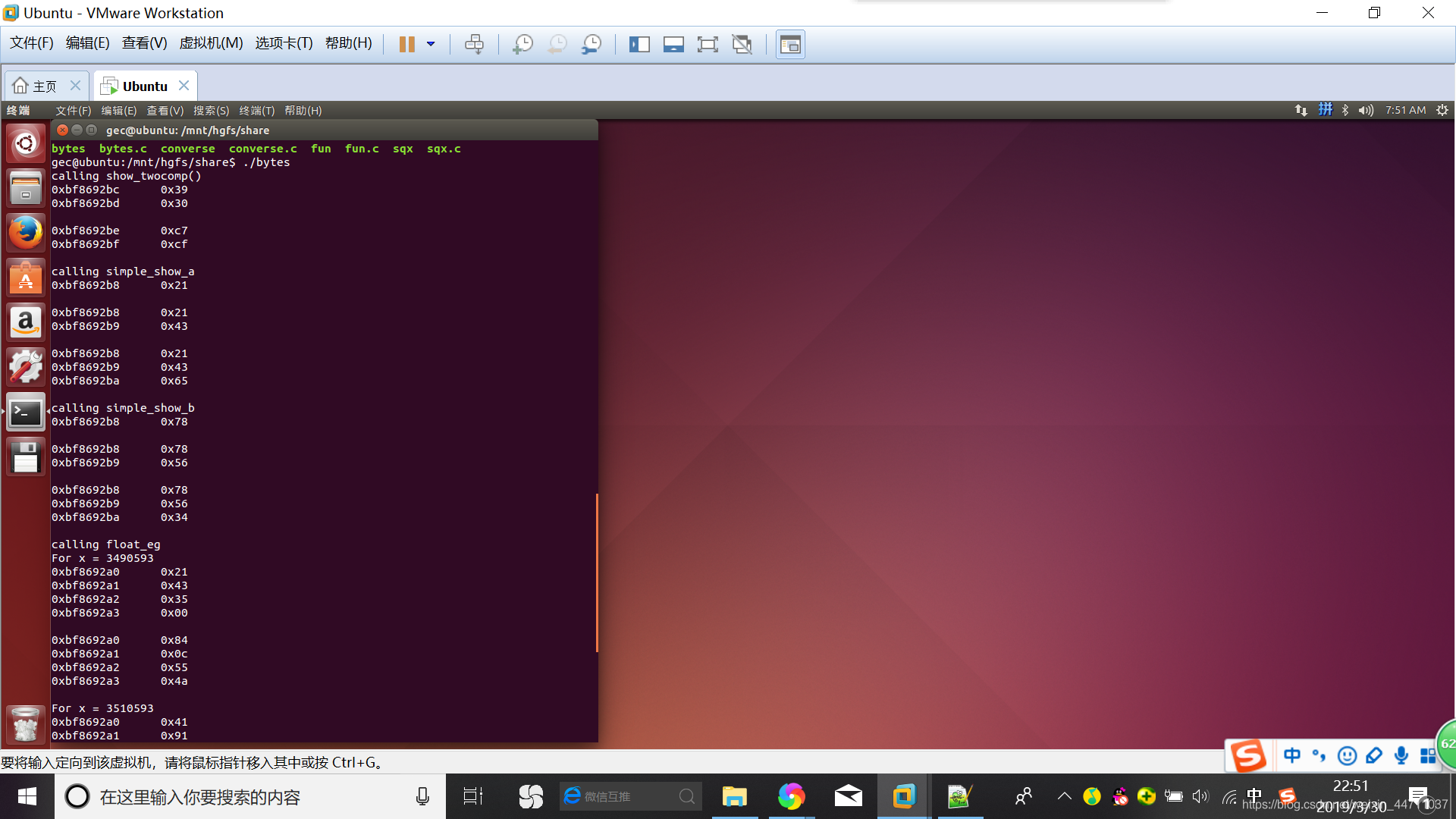Image resolution: width=1456 pixels, height=819 pixels.
Task: Close the 主页 tab
Action: (x=75, y=85)
